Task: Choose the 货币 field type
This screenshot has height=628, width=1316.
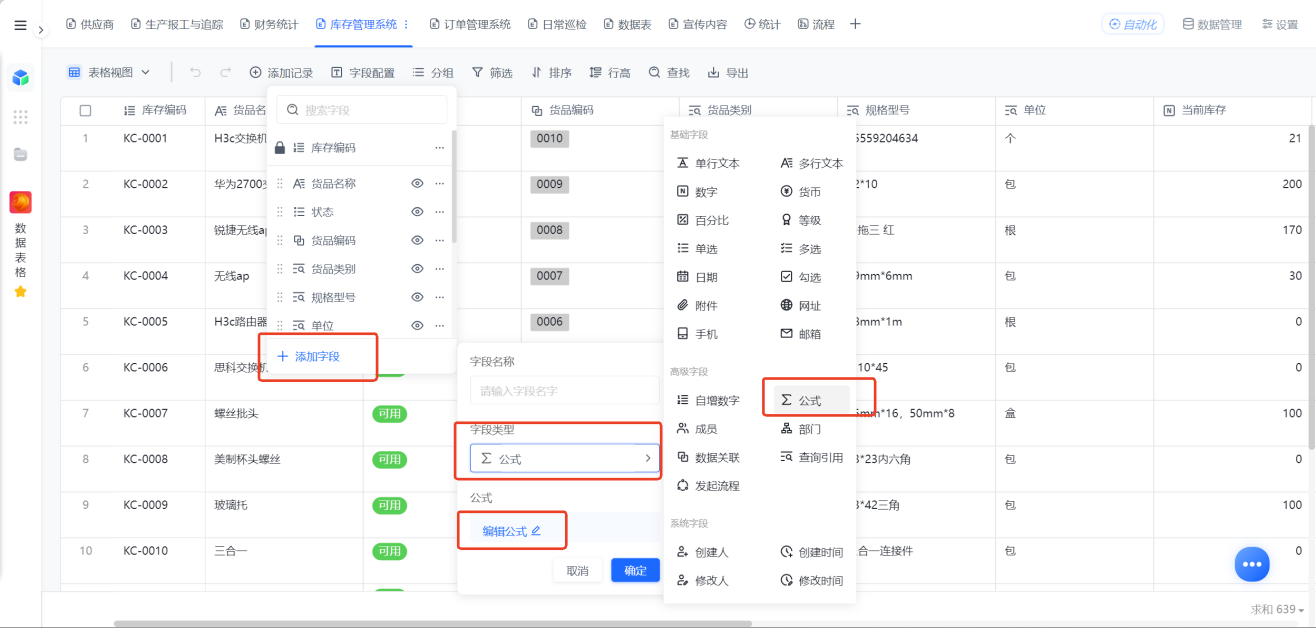Action: click(x=800, y=192)
